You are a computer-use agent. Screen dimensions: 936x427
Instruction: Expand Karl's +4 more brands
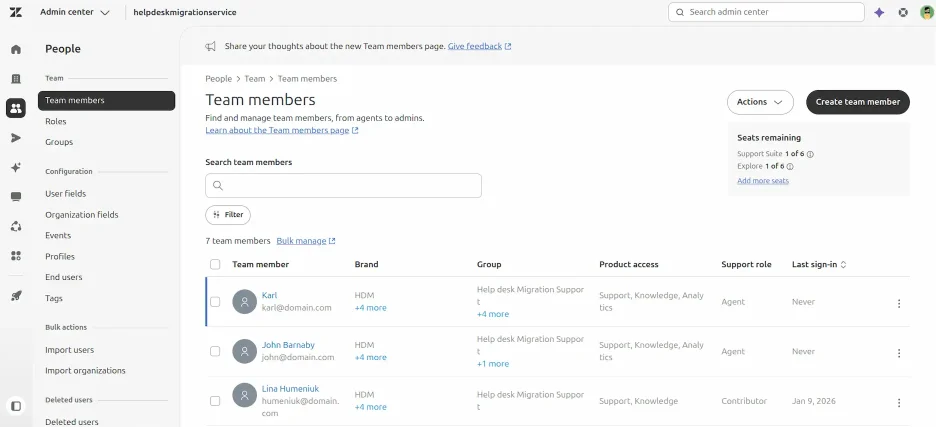coord(370,308)
